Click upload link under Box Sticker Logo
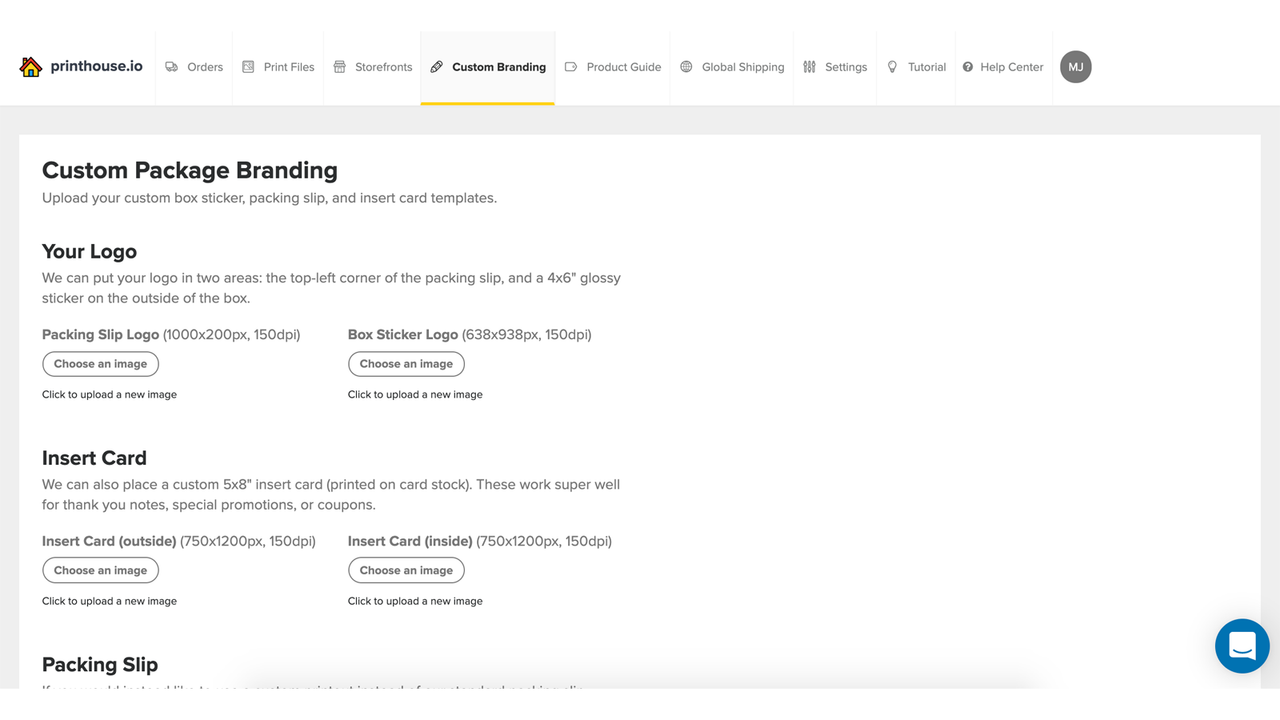The width and height of the screenshot is (1280, 720). pyautogui.click(x=415, y=394)
